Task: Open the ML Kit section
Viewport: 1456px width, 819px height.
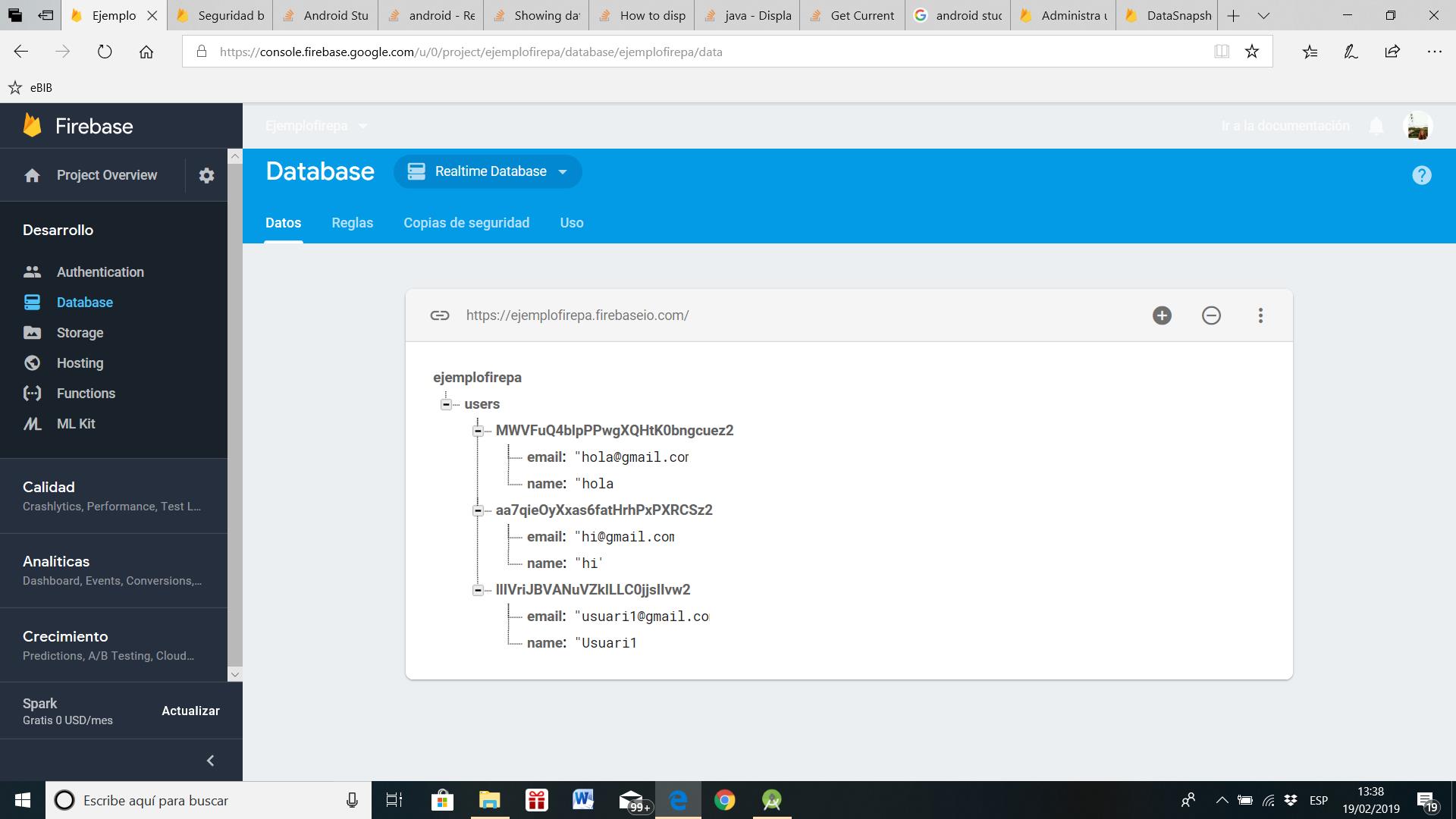Action: pyautogui.click(x=76, y=423)
